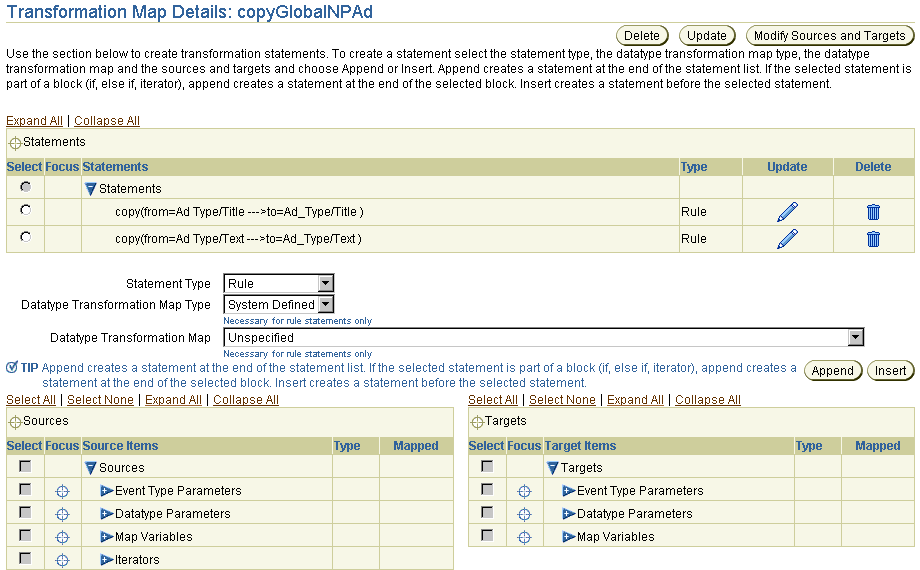Open the Statement Type dropdown

(x=279, y=284)
